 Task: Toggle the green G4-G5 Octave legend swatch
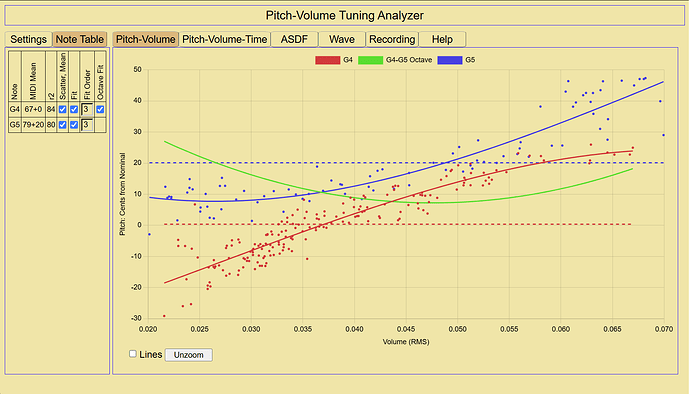tap(371, 60)
